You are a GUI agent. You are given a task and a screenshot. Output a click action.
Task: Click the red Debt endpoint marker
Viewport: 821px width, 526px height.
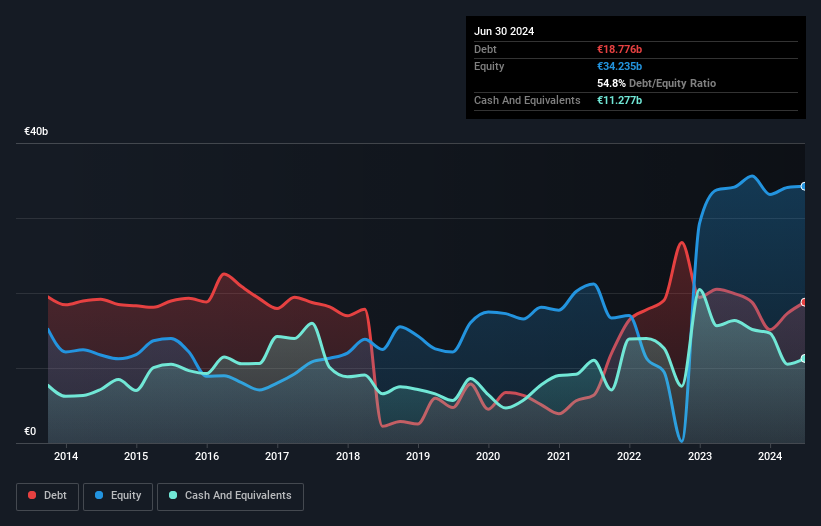tap(804, 303)
